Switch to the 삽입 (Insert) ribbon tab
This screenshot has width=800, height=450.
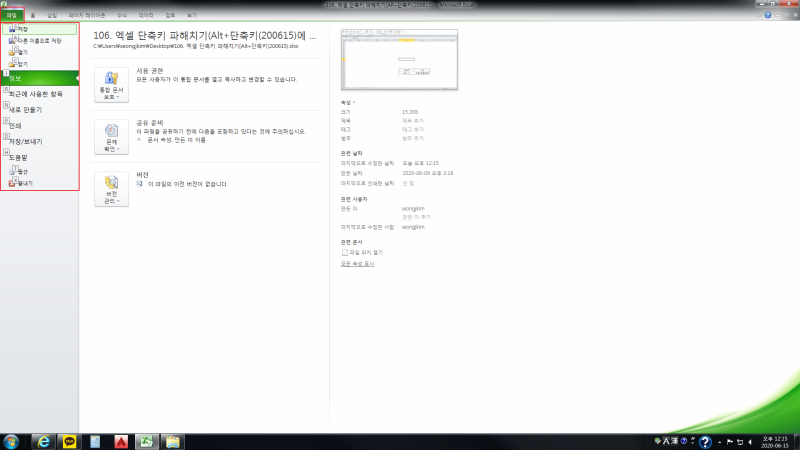[x=52, y=15]
